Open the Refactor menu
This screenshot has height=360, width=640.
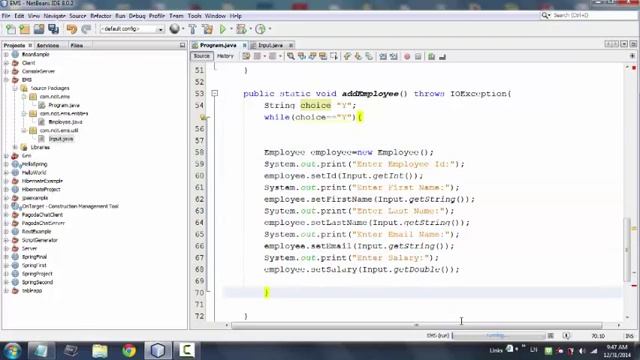click(100, 16)
